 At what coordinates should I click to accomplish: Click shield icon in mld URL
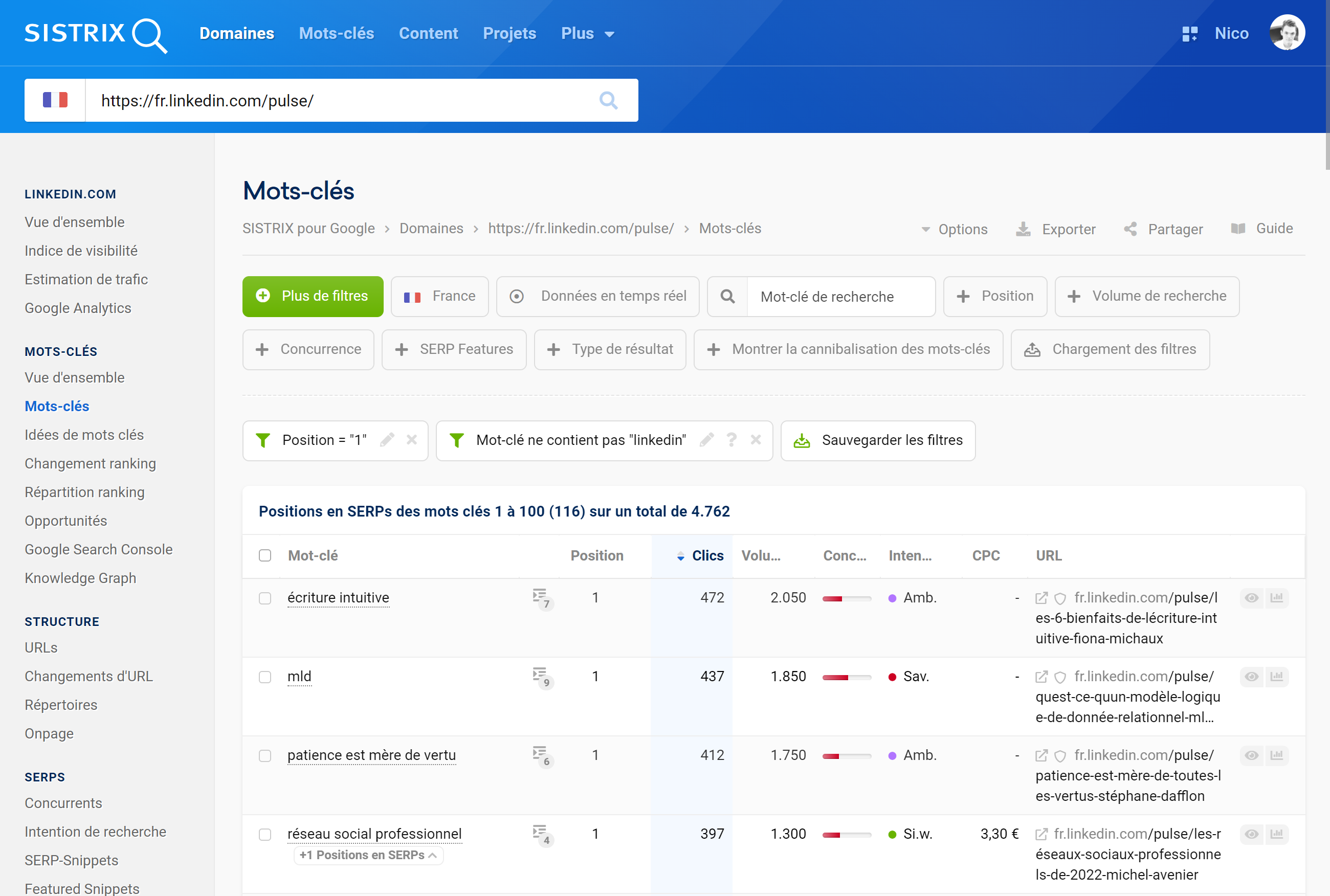coord(1060,677)
